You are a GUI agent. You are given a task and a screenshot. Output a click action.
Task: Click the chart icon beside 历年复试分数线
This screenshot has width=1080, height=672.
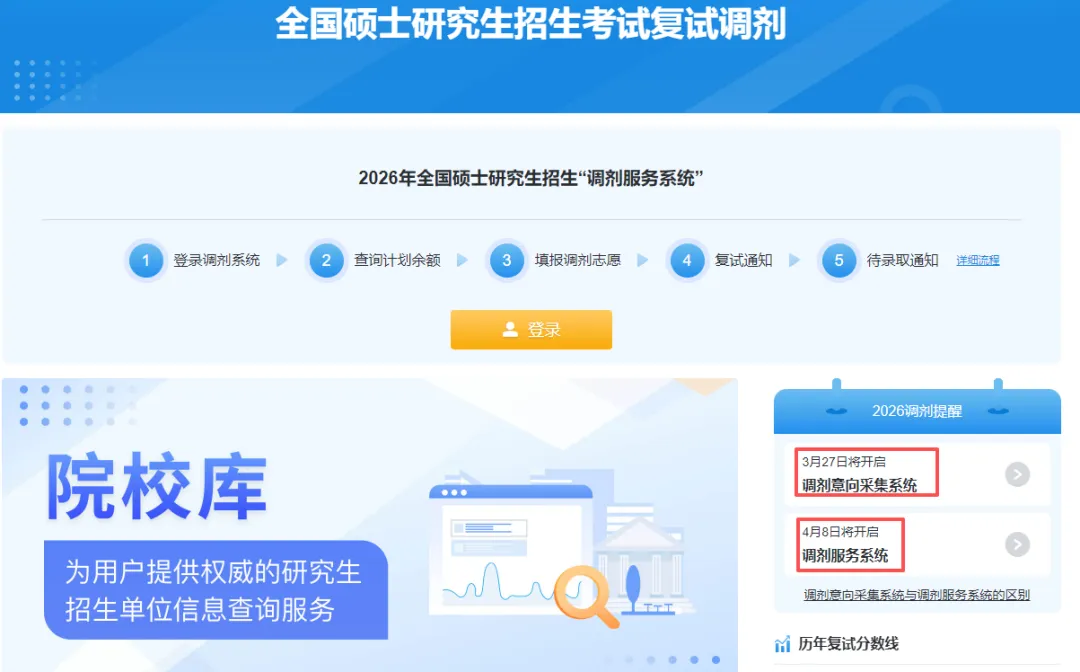[782, 644]
